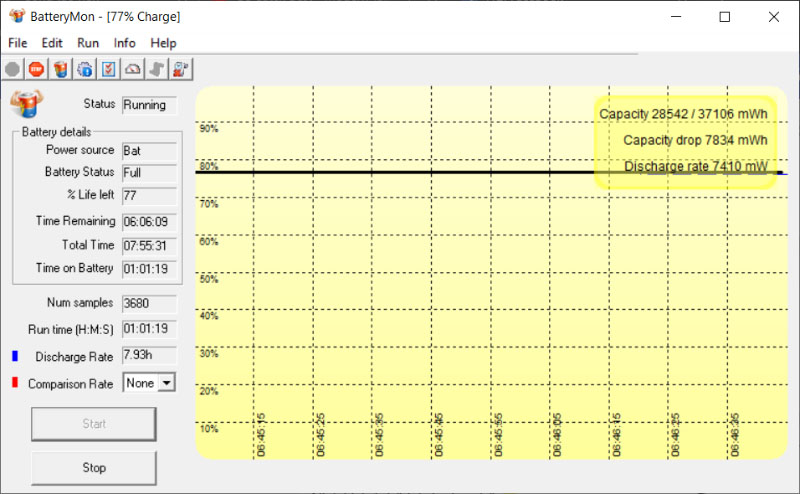
Task: Click the speedometer gauge toolbar icon
Action: coord(133,69)
